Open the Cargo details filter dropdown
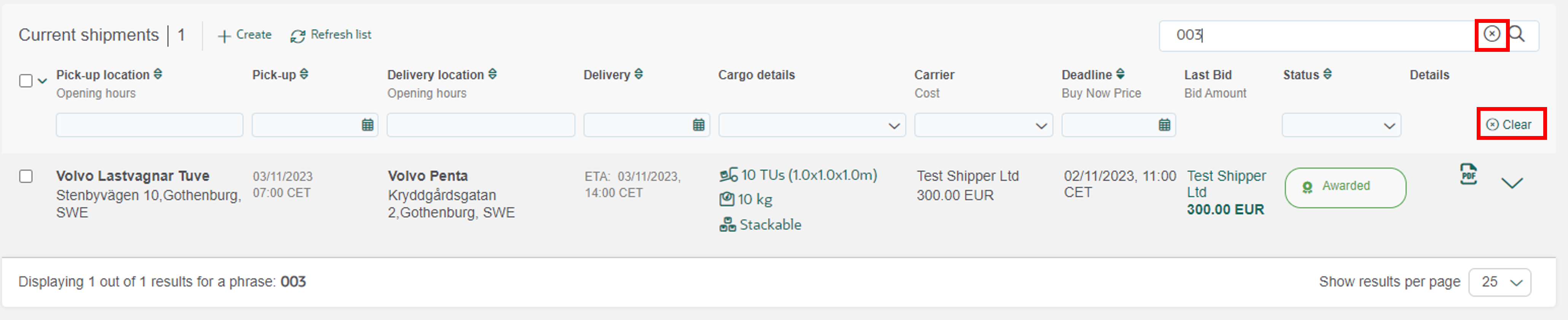1568x320 pixels. pyautogui.click(x=812, y=125)
